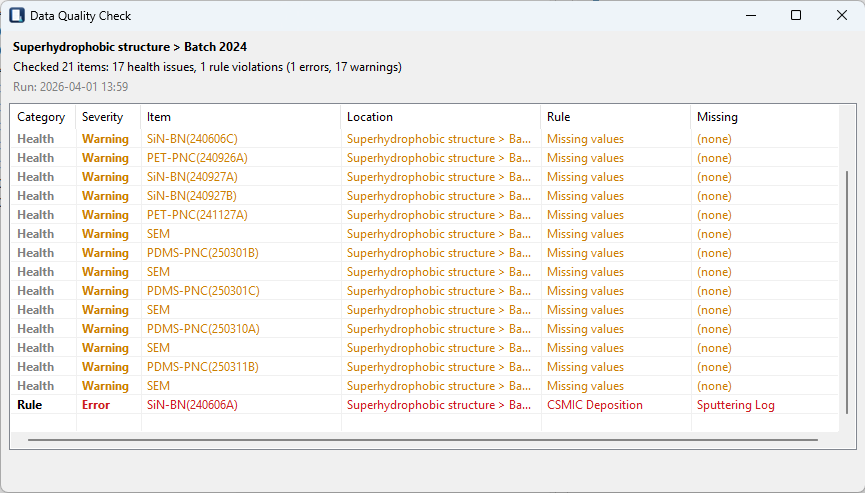Viewport: 865px width, 493px height.
Task: Close the Data Quality Check window
Action: tap(841, 16)
